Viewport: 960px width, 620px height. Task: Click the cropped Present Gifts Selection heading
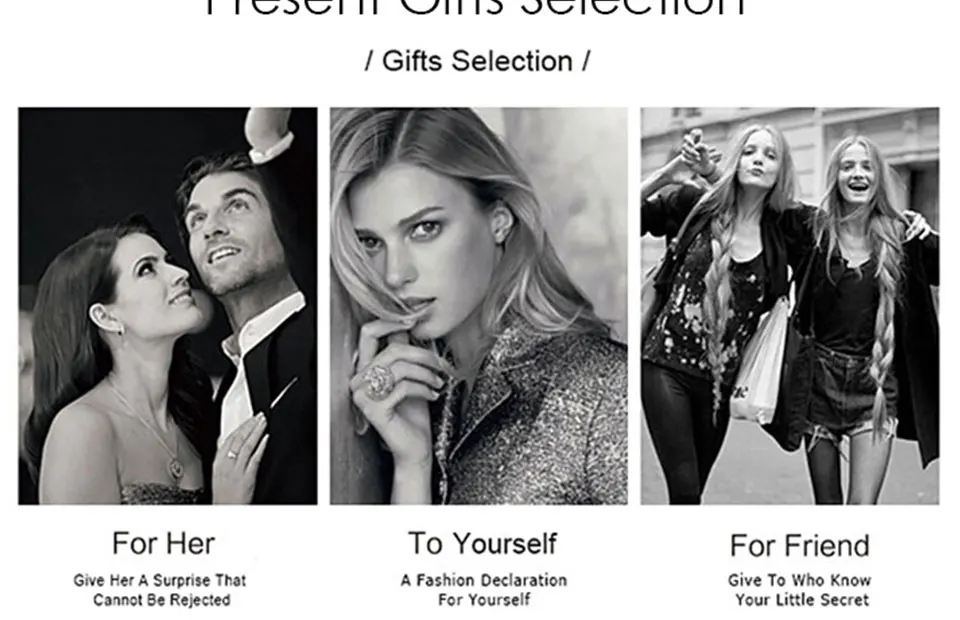[x=474, y=9]
